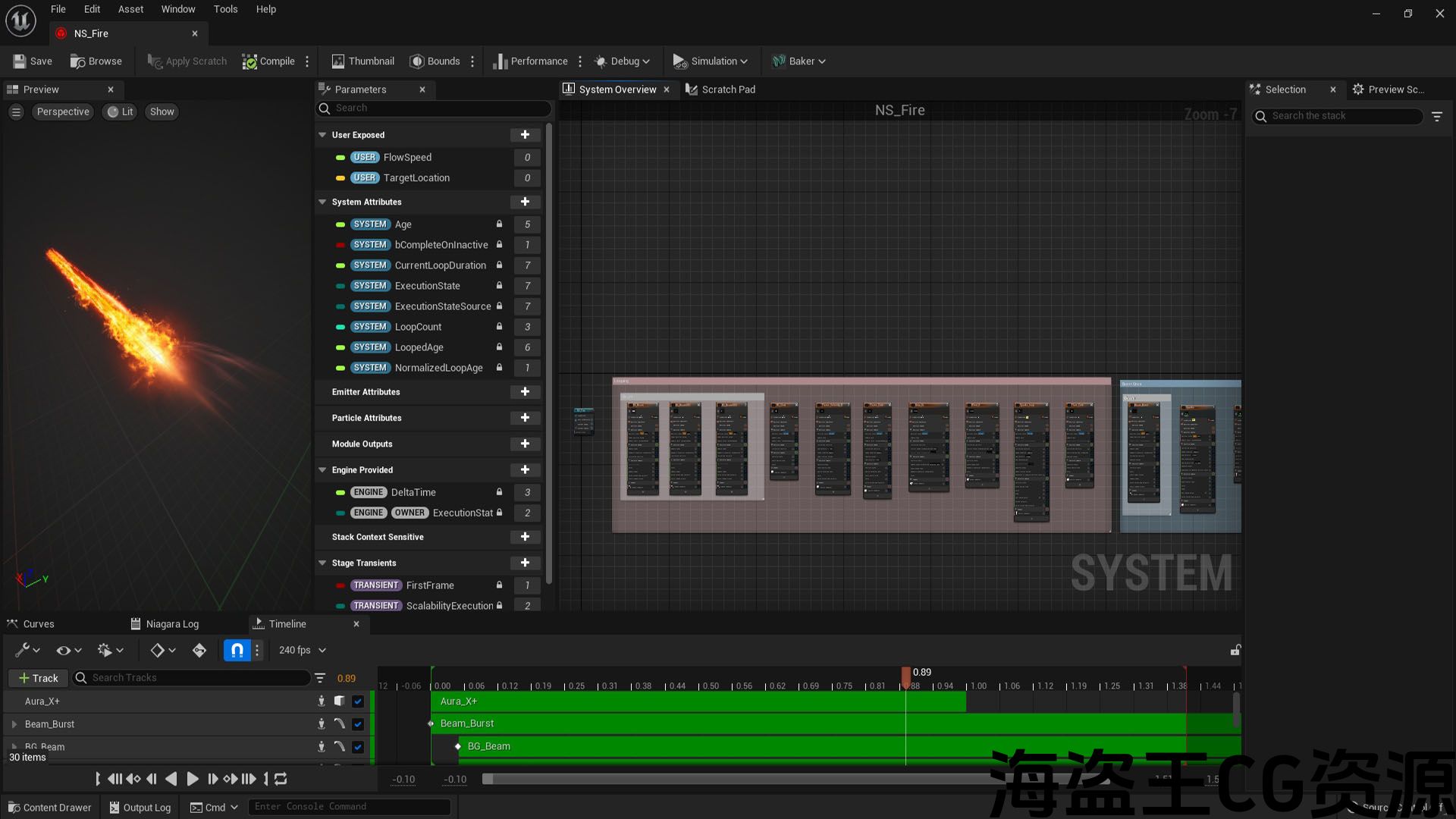Screen dimensions: 1456x819
Task: Open the Asset menu
Action: click(130, 9)
